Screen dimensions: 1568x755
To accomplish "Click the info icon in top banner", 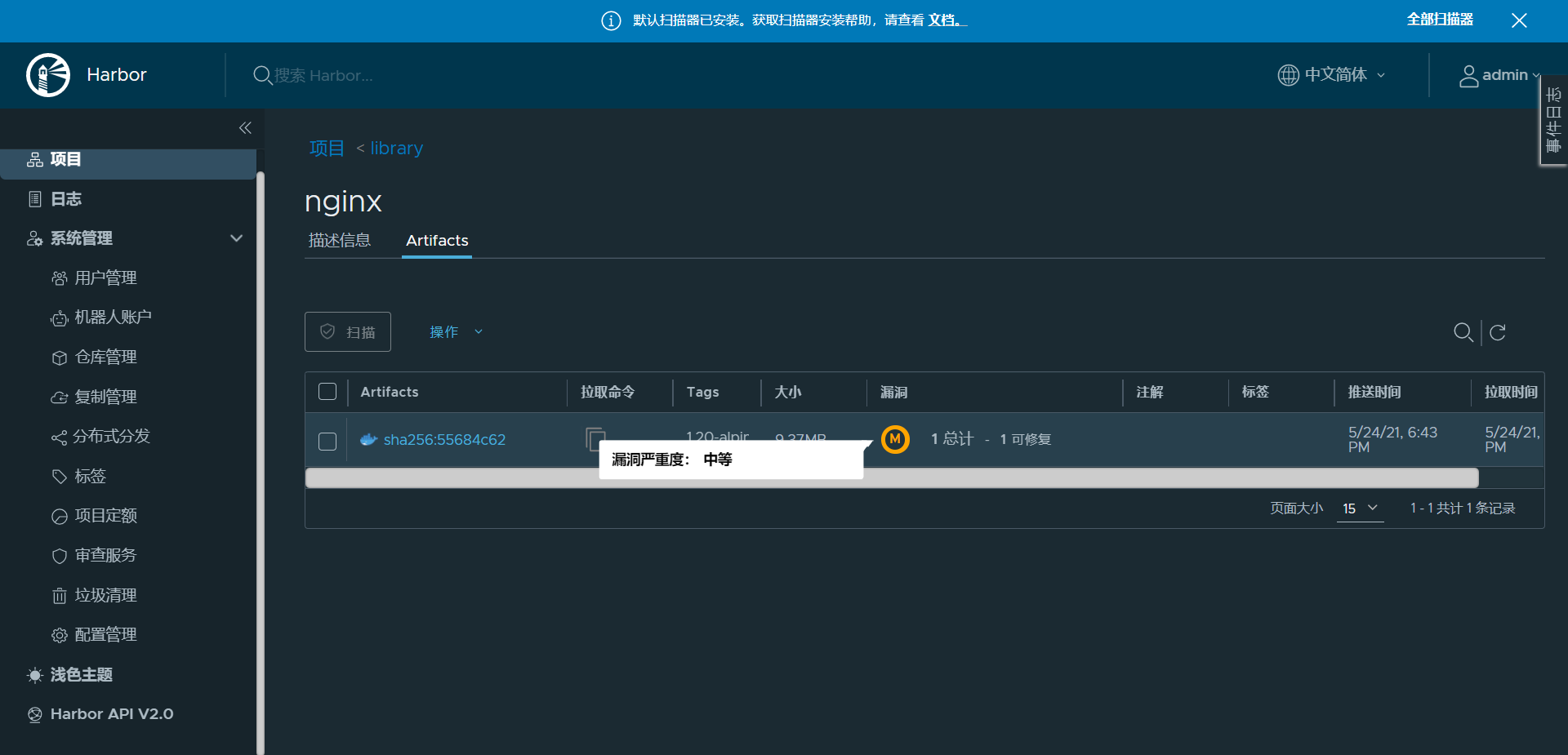I will click(x=611, y=20).
